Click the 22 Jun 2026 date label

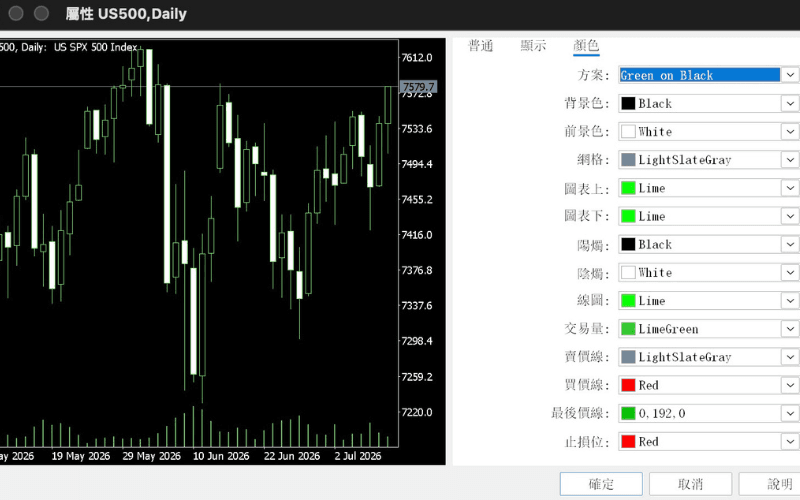(x=292, y=456)
